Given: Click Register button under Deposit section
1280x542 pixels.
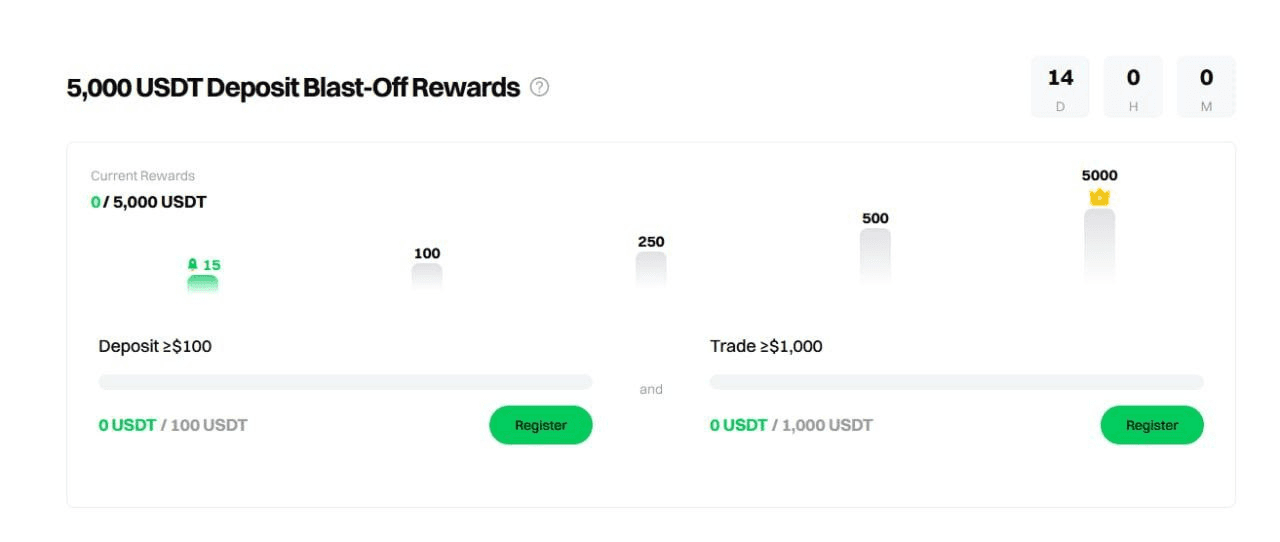Looking at the screenshot, I should 541,425.
